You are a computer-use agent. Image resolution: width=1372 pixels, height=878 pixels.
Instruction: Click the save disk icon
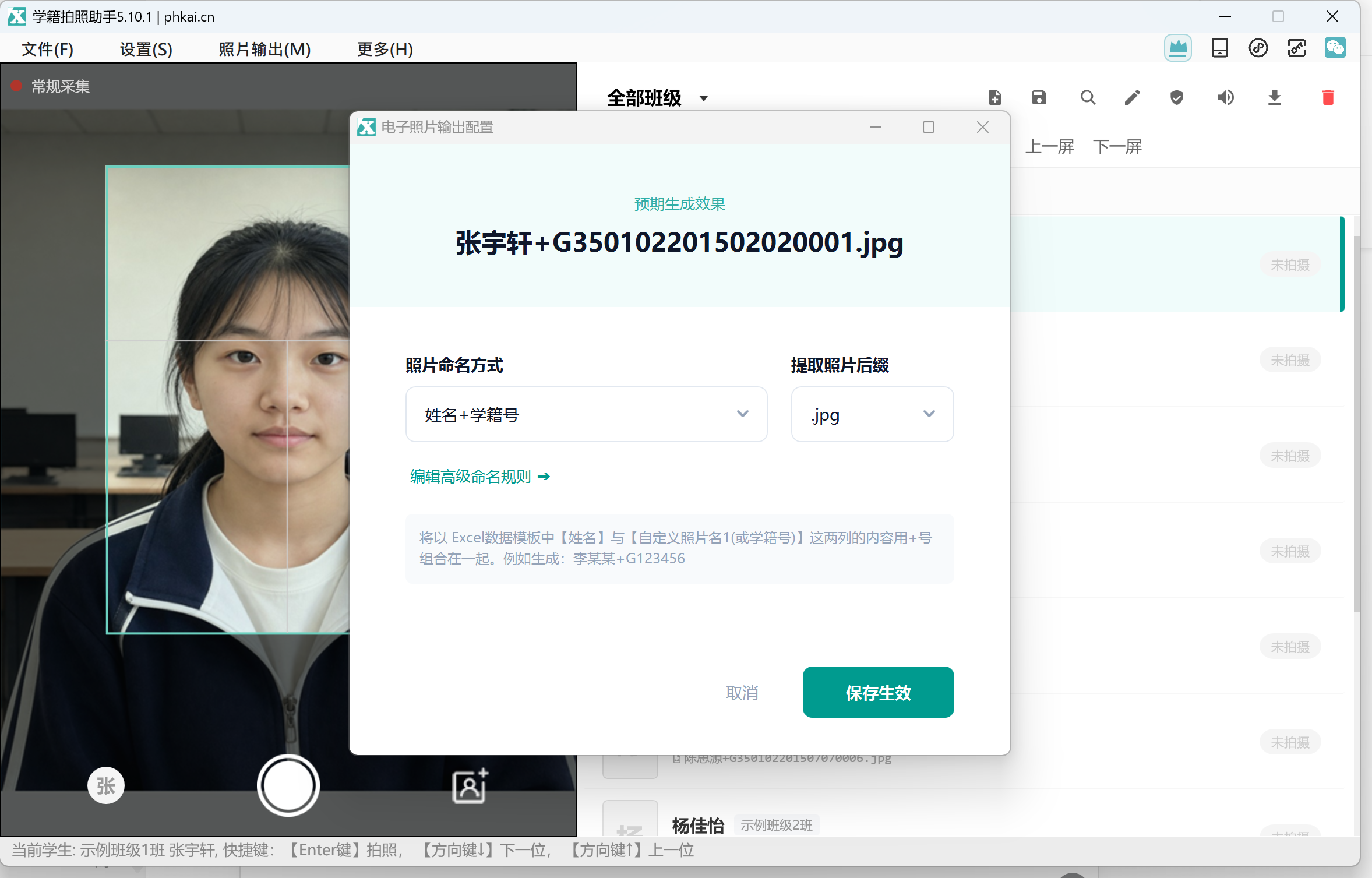(x=1039, y=97)
